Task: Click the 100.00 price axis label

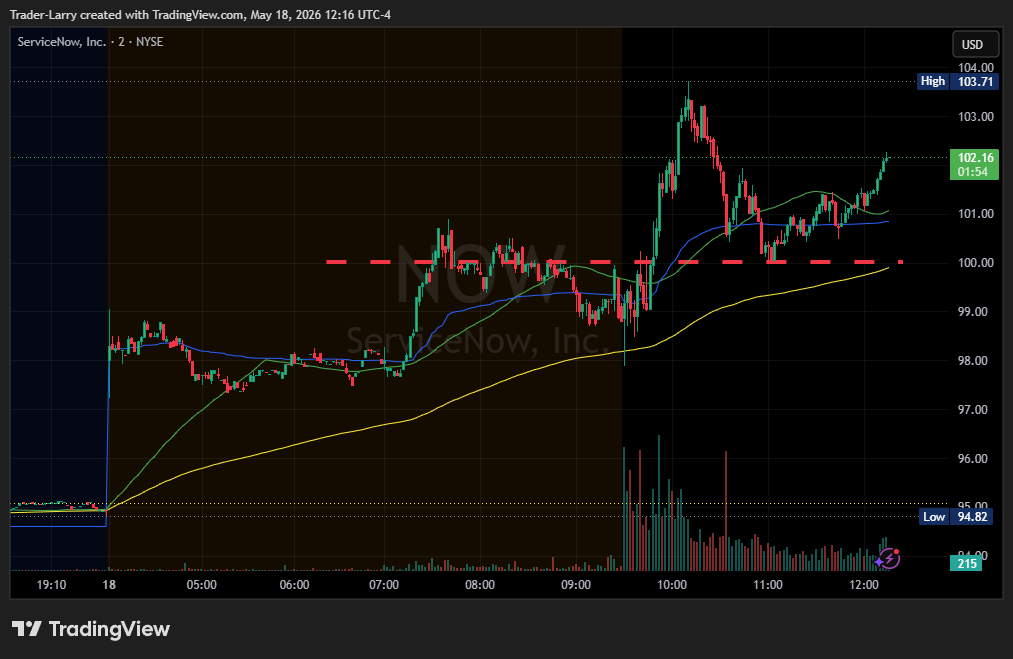Action: 976,262
